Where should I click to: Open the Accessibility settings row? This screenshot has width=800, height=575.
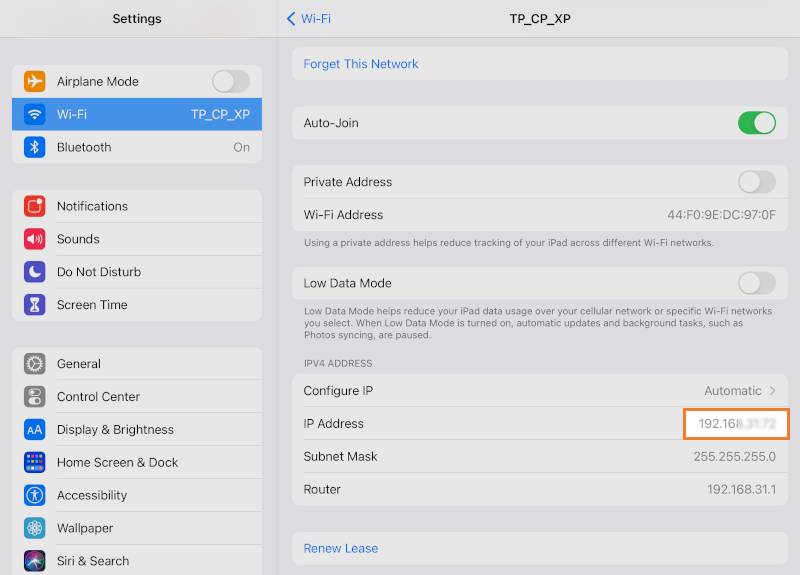pos(137,495)
